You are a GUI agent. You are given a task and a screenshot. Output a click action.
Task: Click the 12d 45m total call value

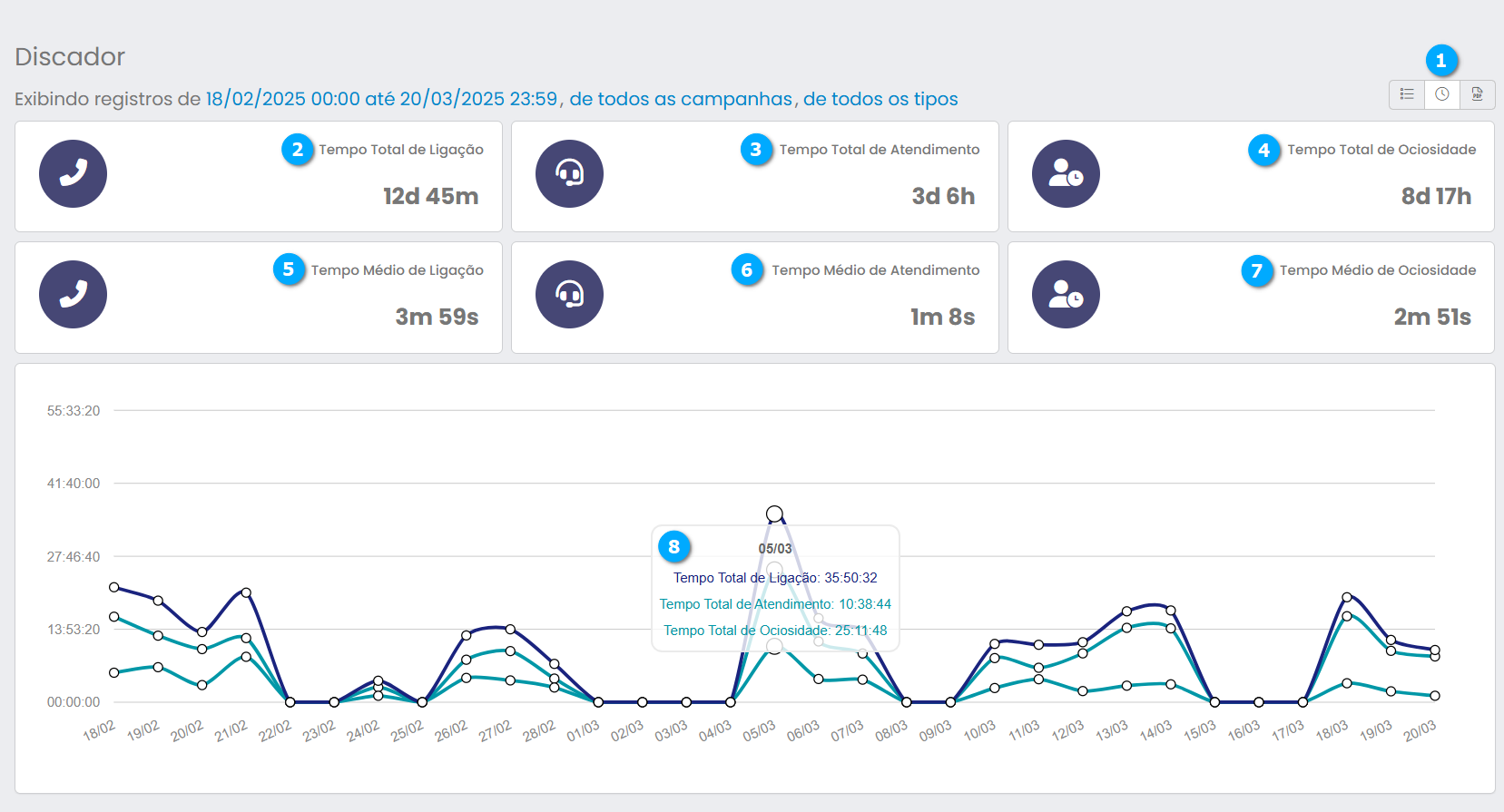pos(430,196)
